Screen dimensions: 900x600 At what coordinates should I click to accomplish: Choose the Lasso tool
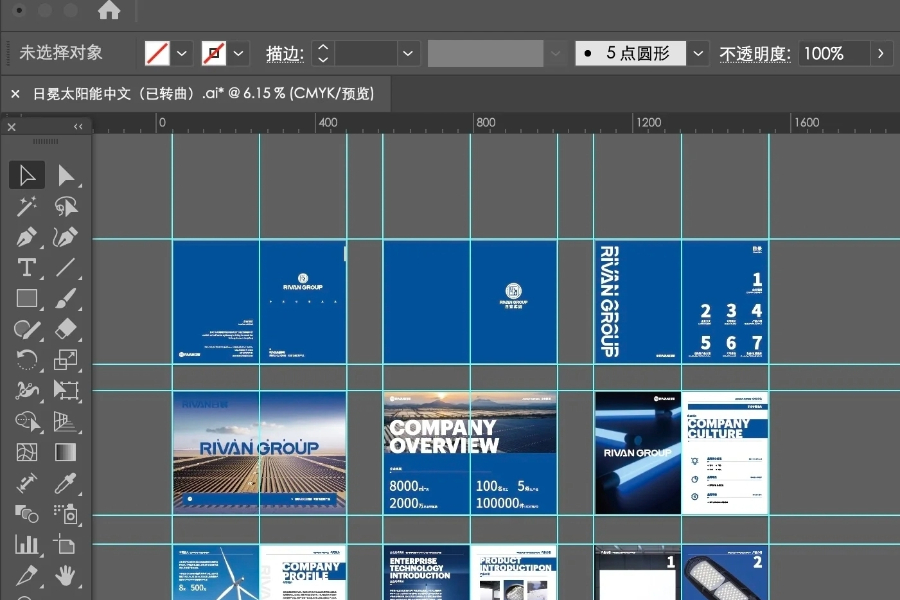coord(66,206)
